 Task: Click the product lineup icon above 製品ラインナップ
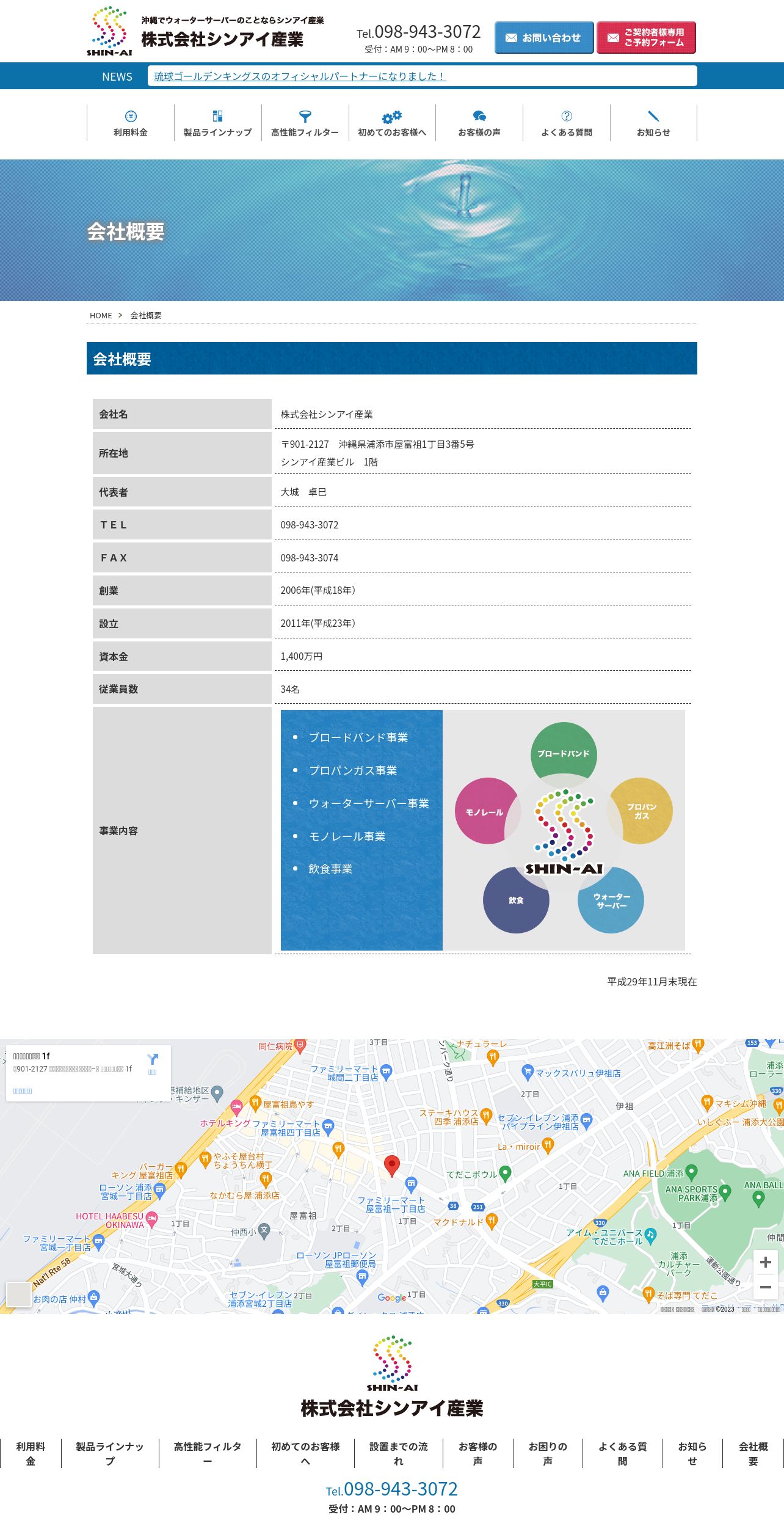[x=217, y=116]
